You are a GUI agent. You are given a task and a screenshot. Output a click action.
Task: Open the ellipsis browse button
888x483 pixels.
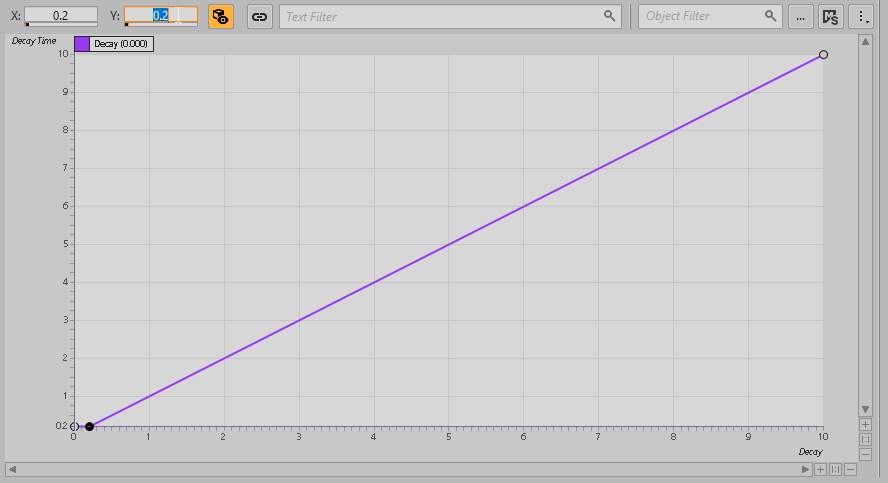[800, 16]
